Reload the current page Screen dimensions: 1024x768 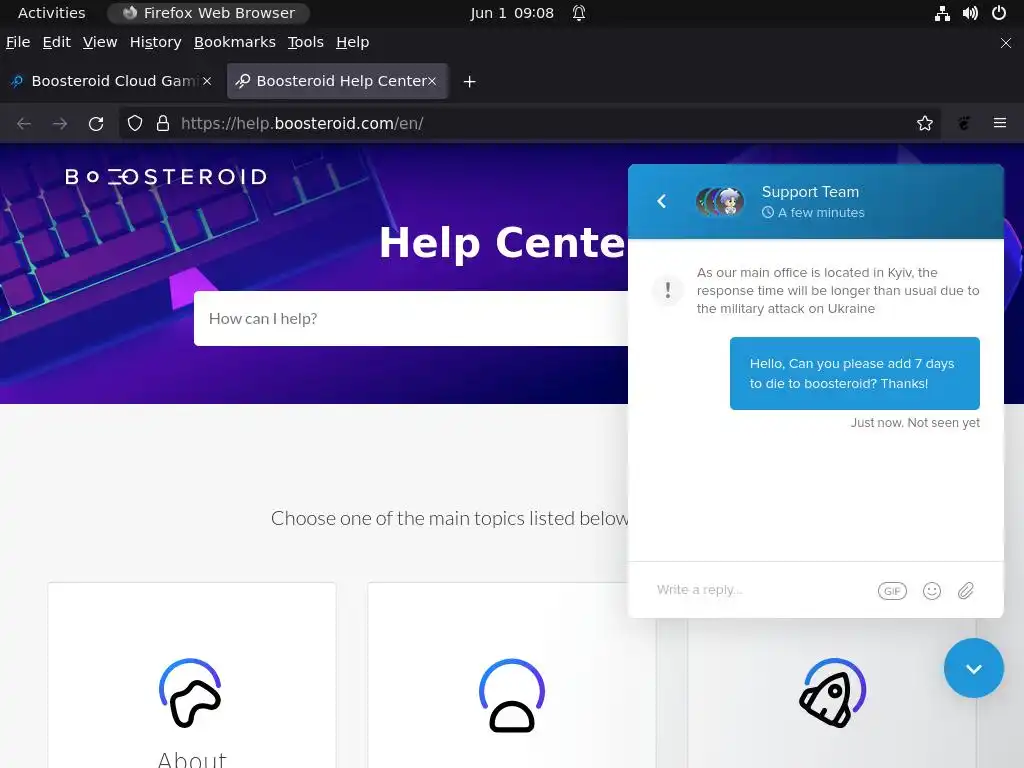click(96, 123)
